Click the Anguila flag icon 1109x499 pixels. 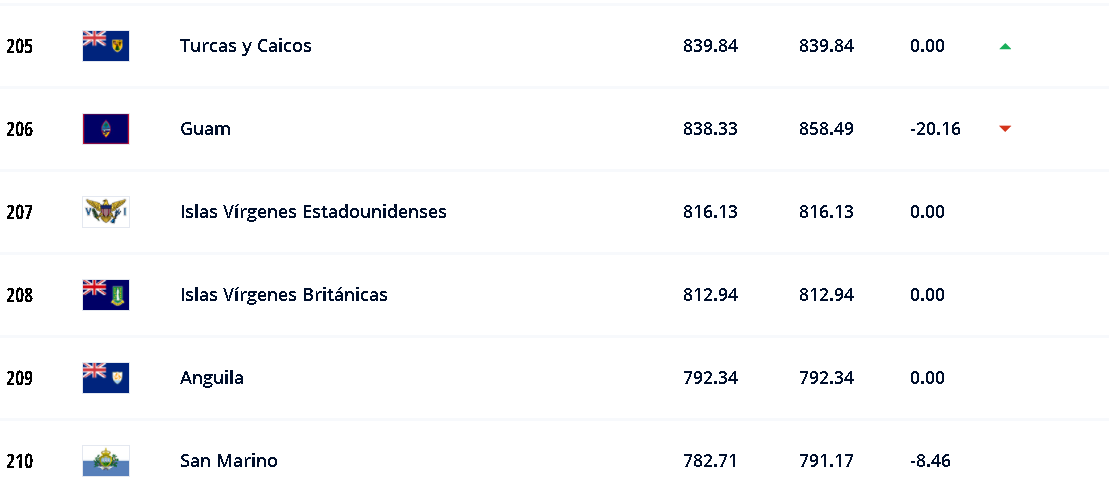(x=105, y=378)
